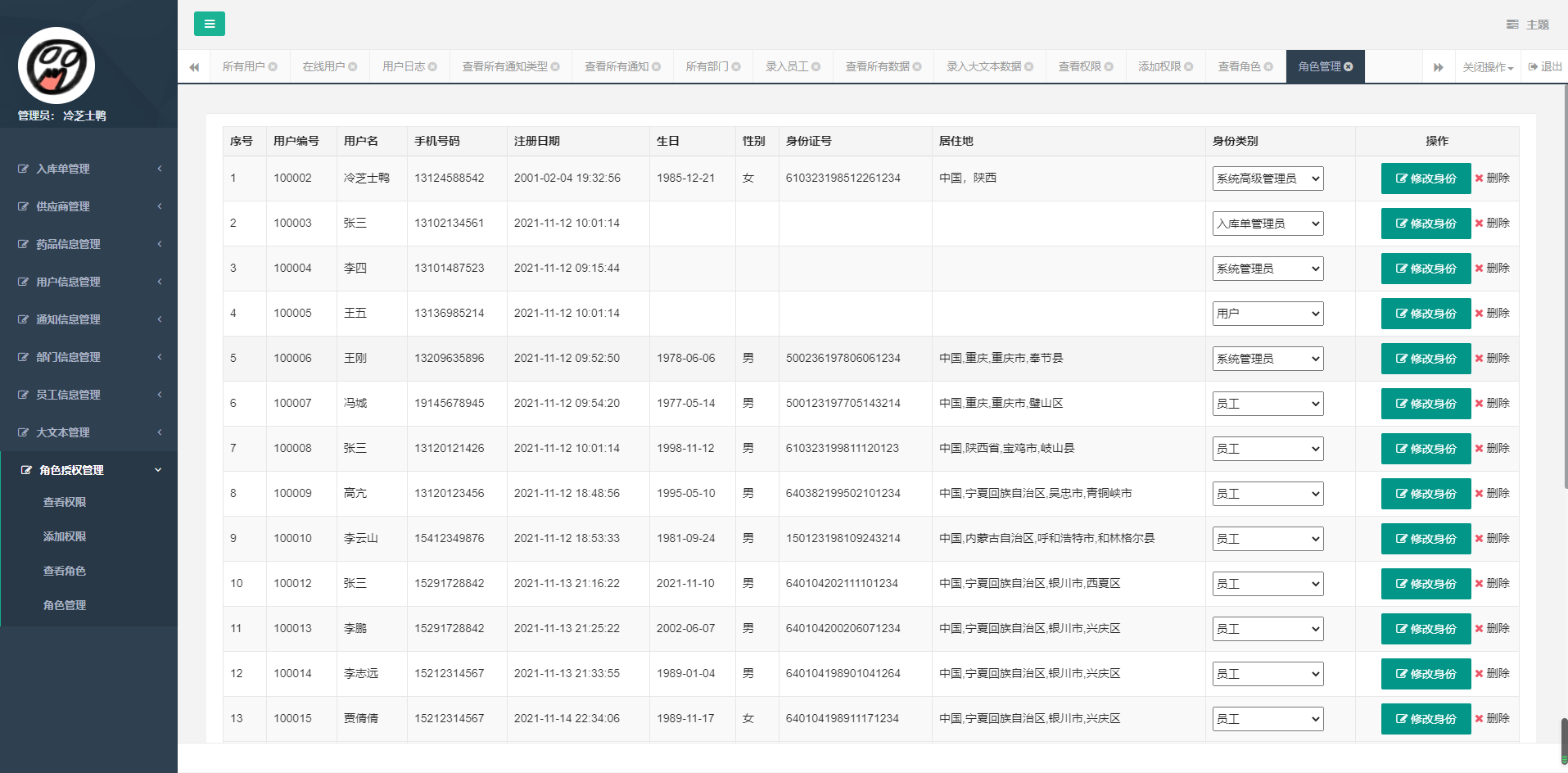
Task: Delete user 100002 with the red x 删除
Action: pyautogui.click(x=1492, y=178)
